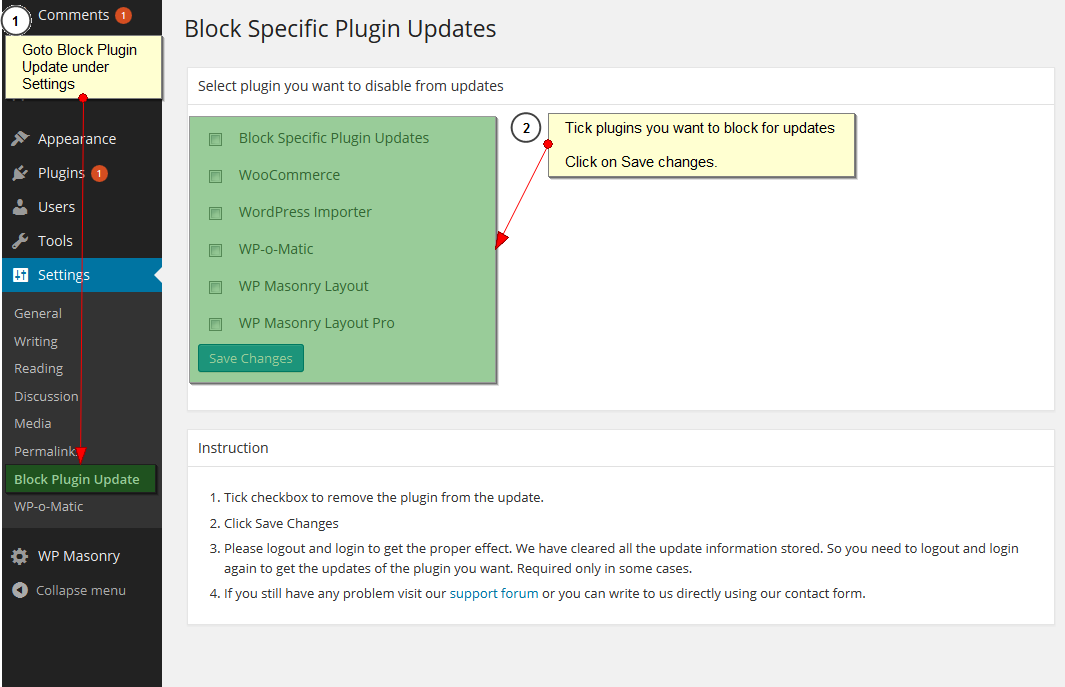Open the General settings submenu item
Image resolution: width=1065 pixels, height=687 pixels.
pyautogui.click(x=38, y=313)
